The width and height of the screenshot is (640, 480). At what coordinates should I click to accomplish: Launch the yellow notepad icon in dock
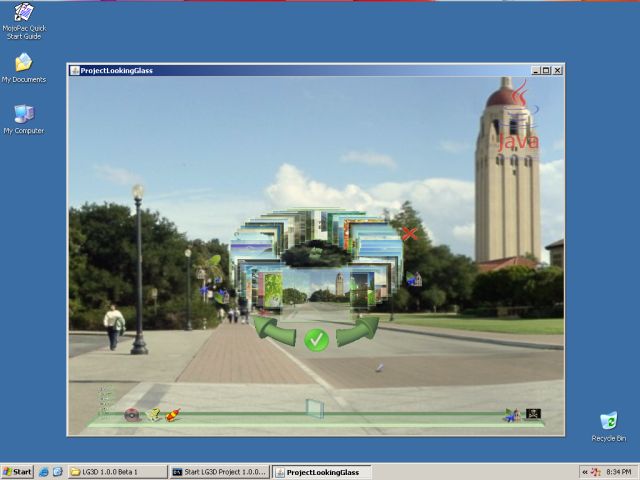[153, 415]
